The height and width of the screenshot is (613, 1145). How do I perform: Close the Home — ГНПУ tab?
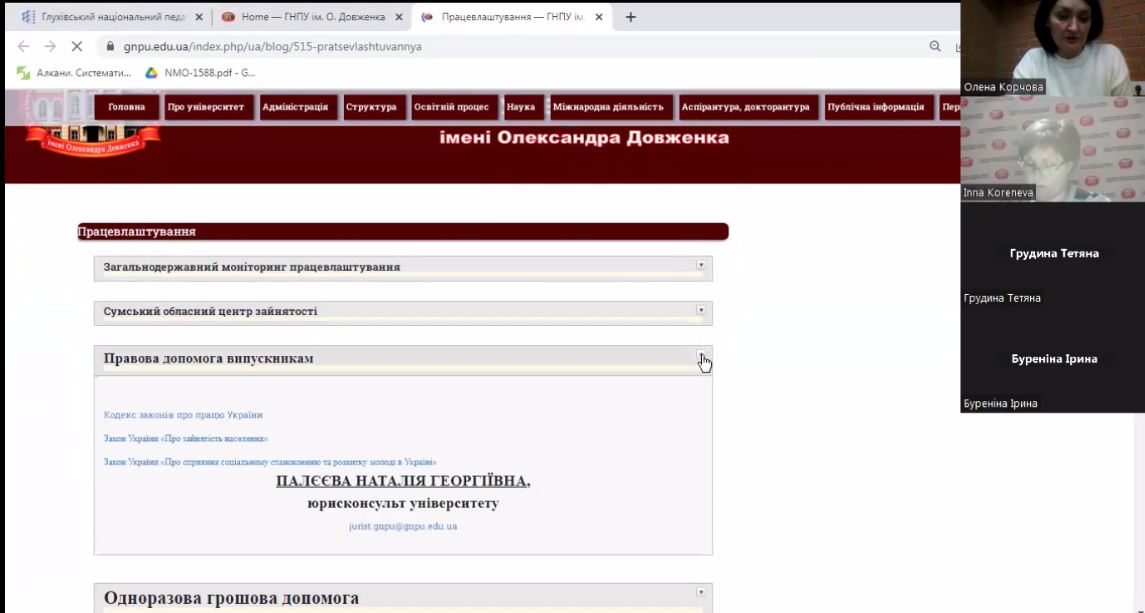pos(399,17)
